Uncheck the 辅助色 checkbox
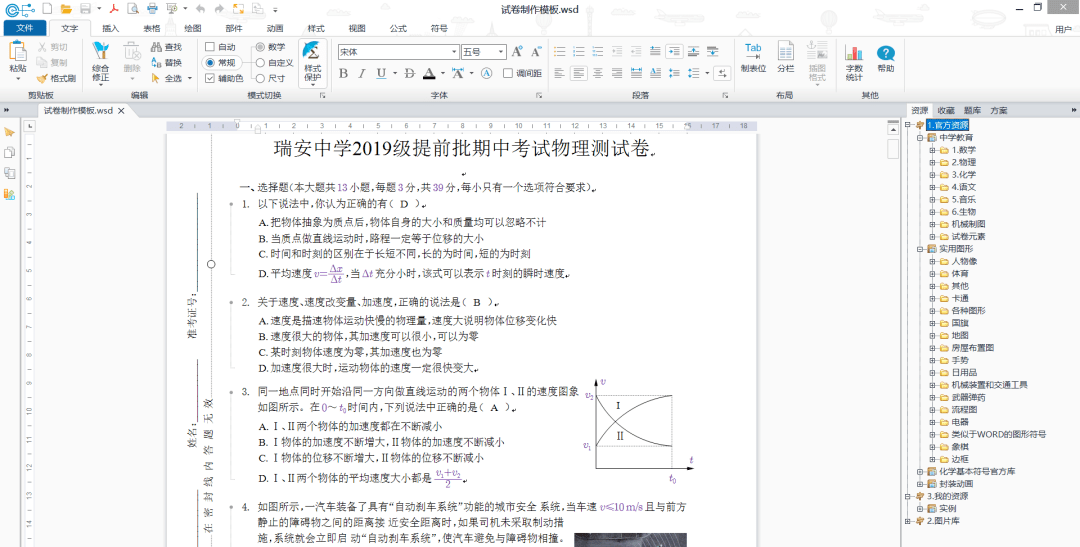Screen dimensions: 1080x547 coord(210,78)
